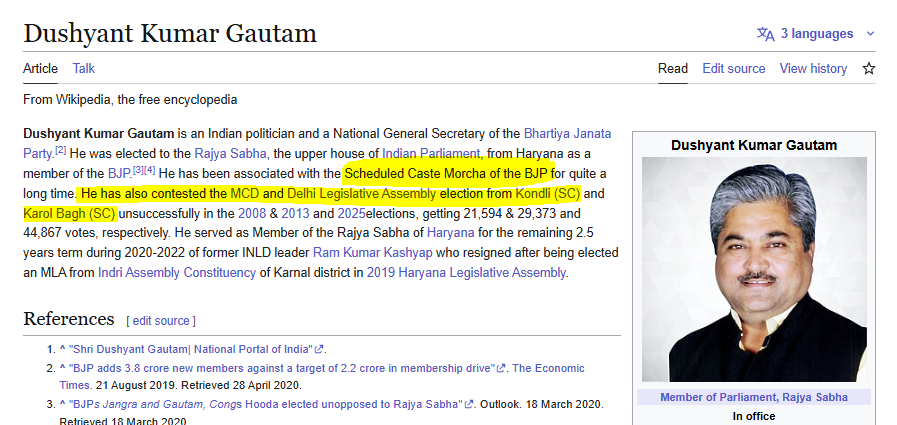This screenshot has width=897, height=425.
Task: Follow the Bhartiya Janata link in intro
Action: [x=567, y=134]
